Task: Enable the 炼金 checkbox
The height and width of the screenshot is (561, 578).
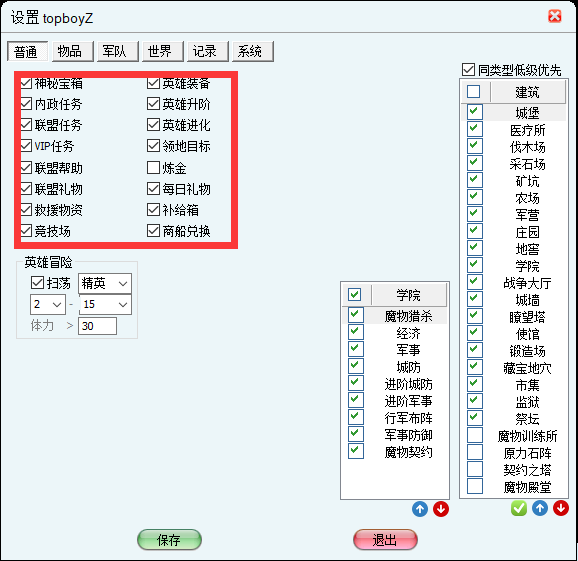Action: pos(153,168)
